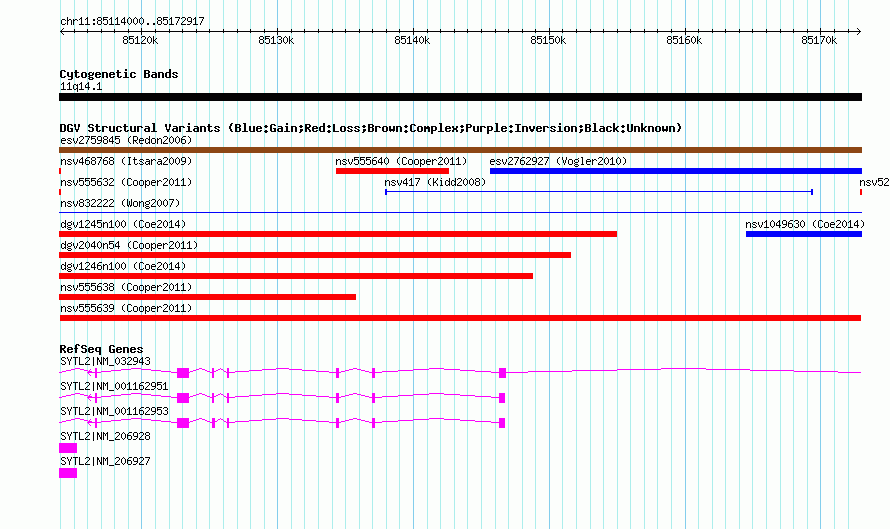890x529 pixels.
Task: Click the red dgv1245n100 loss bar
Action: [338, 234]
